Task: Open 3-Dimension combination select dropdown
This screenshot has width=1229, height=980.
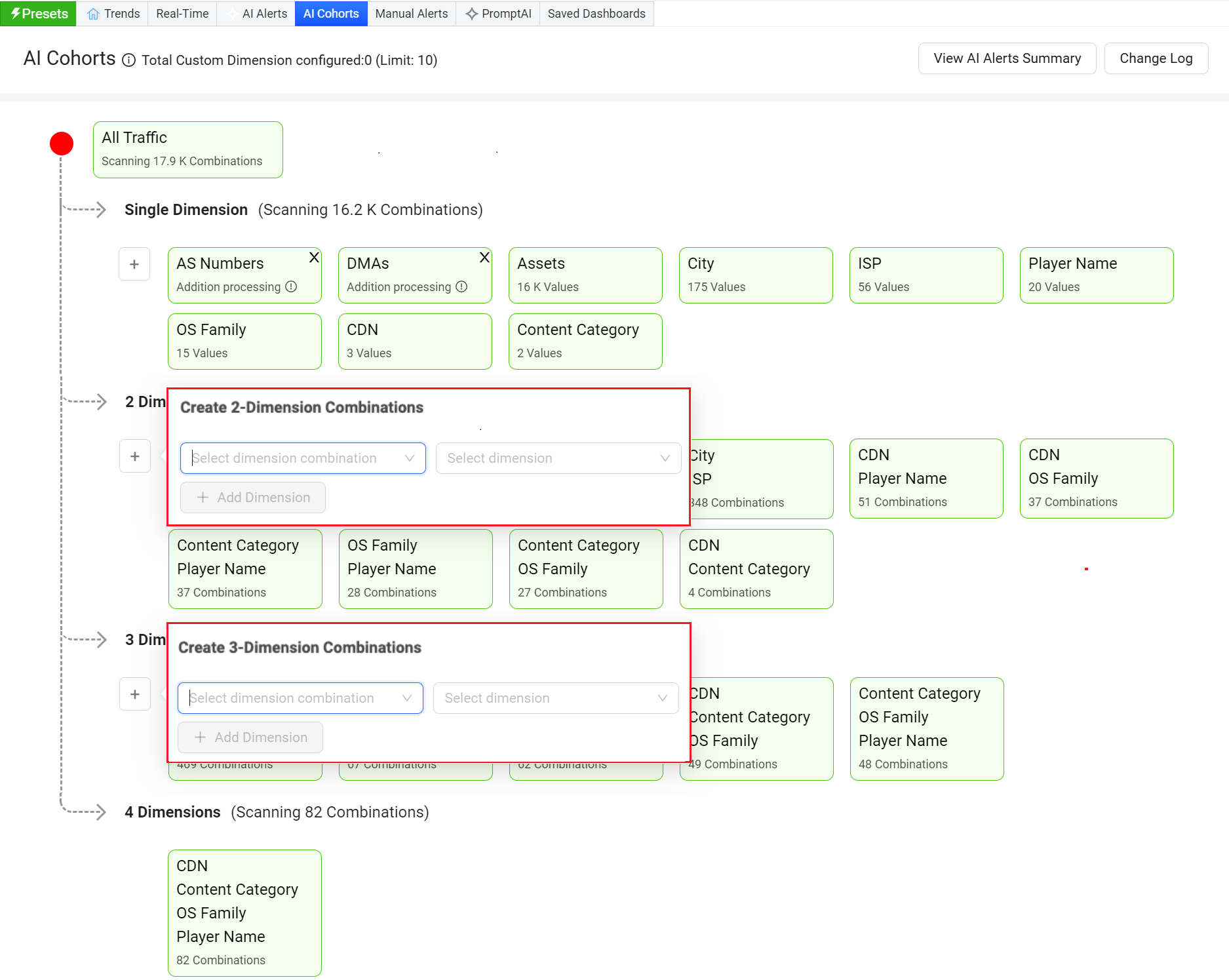Action: pyautogui.click(x=300, y=698)
